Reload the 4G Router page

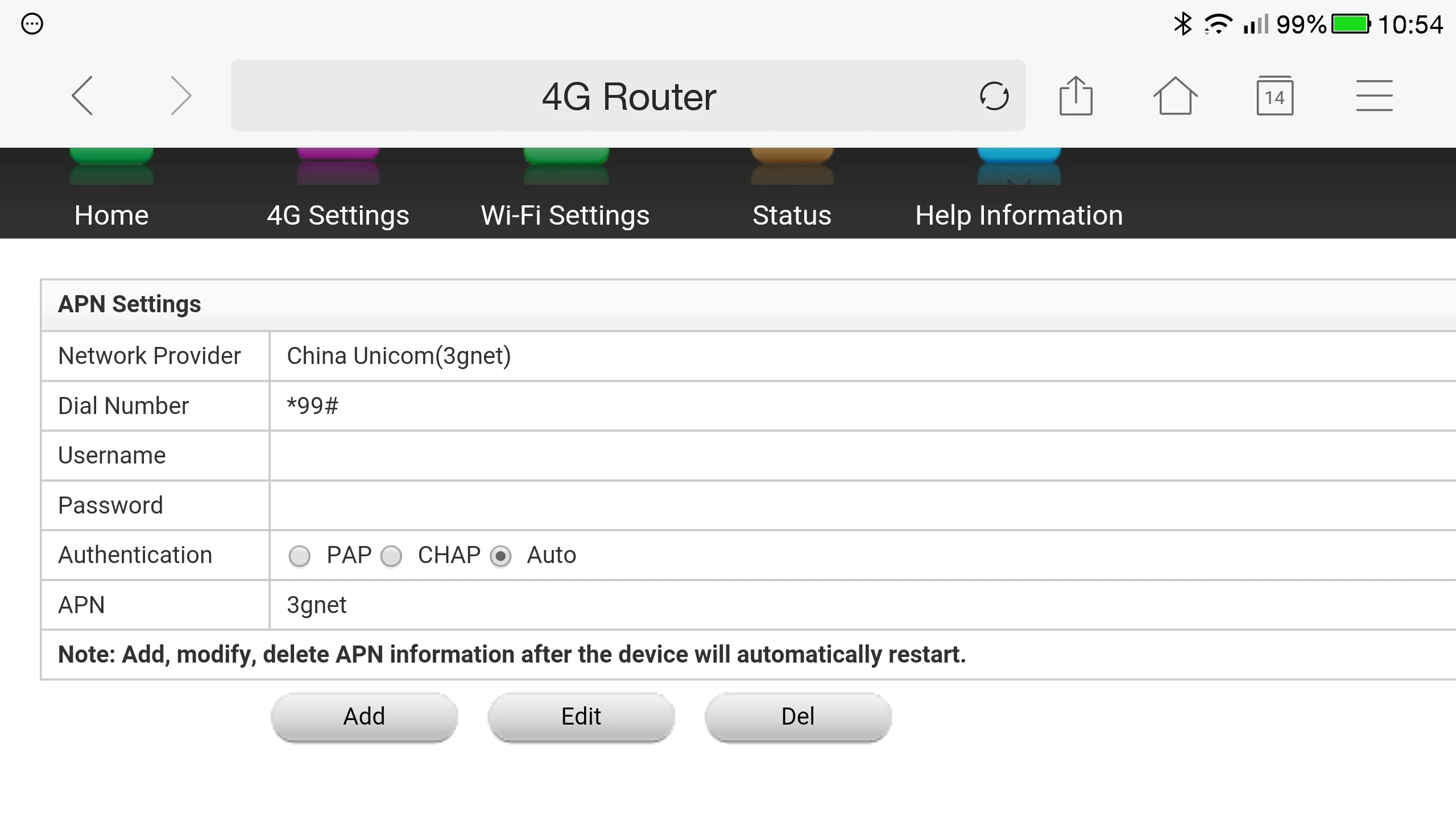(x=994, y=96)
